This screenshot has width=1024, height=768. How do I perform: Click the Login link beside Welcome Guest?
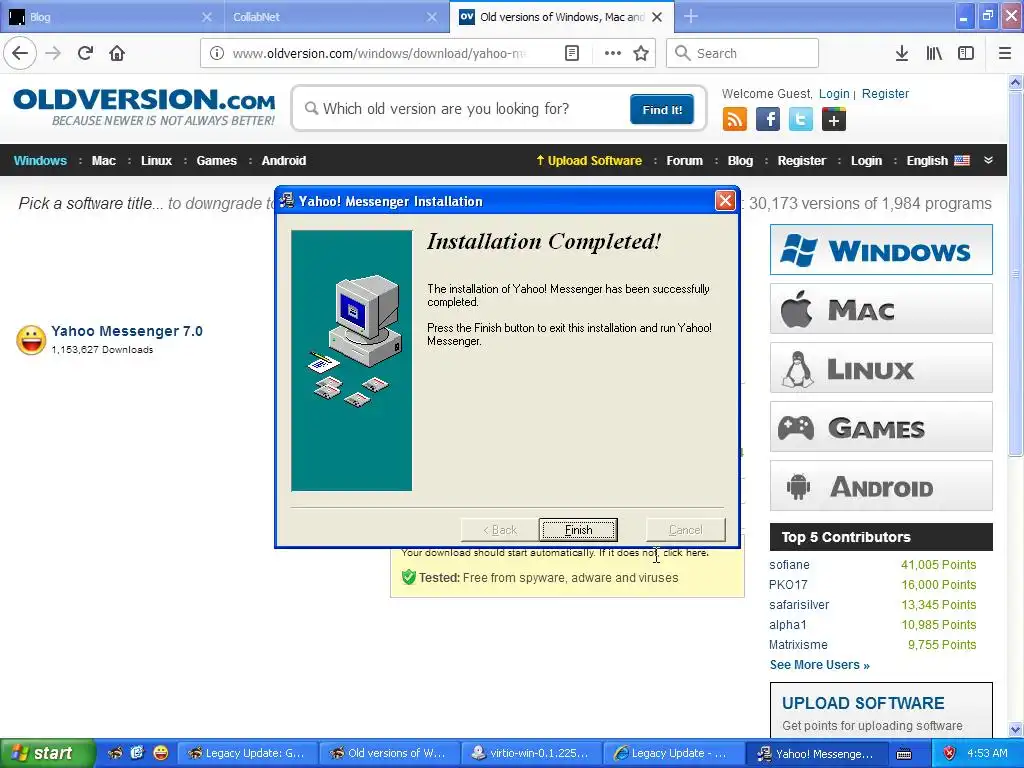(834, 93)
